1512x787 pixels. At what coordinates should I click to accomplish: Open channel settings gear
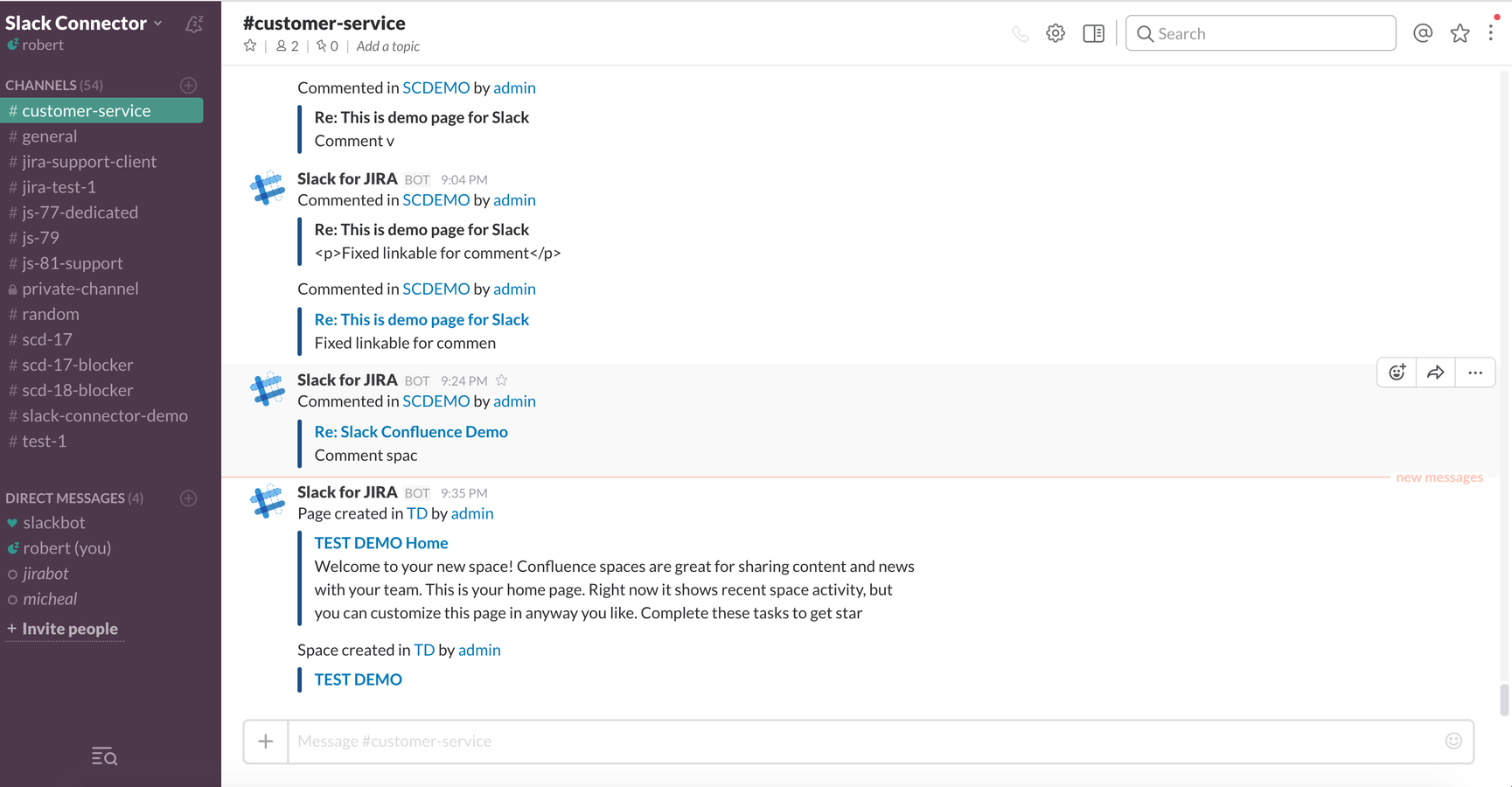tap(1056, 33)
